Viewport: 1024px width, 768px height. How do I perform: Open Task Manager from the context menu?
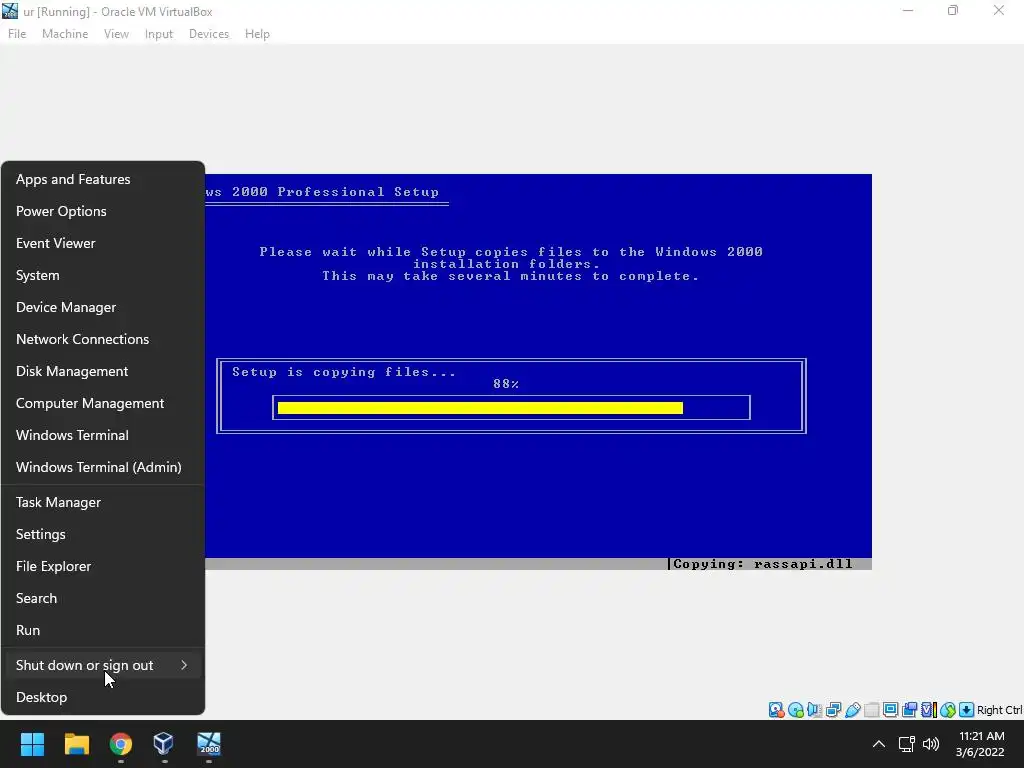coord(103,502)
